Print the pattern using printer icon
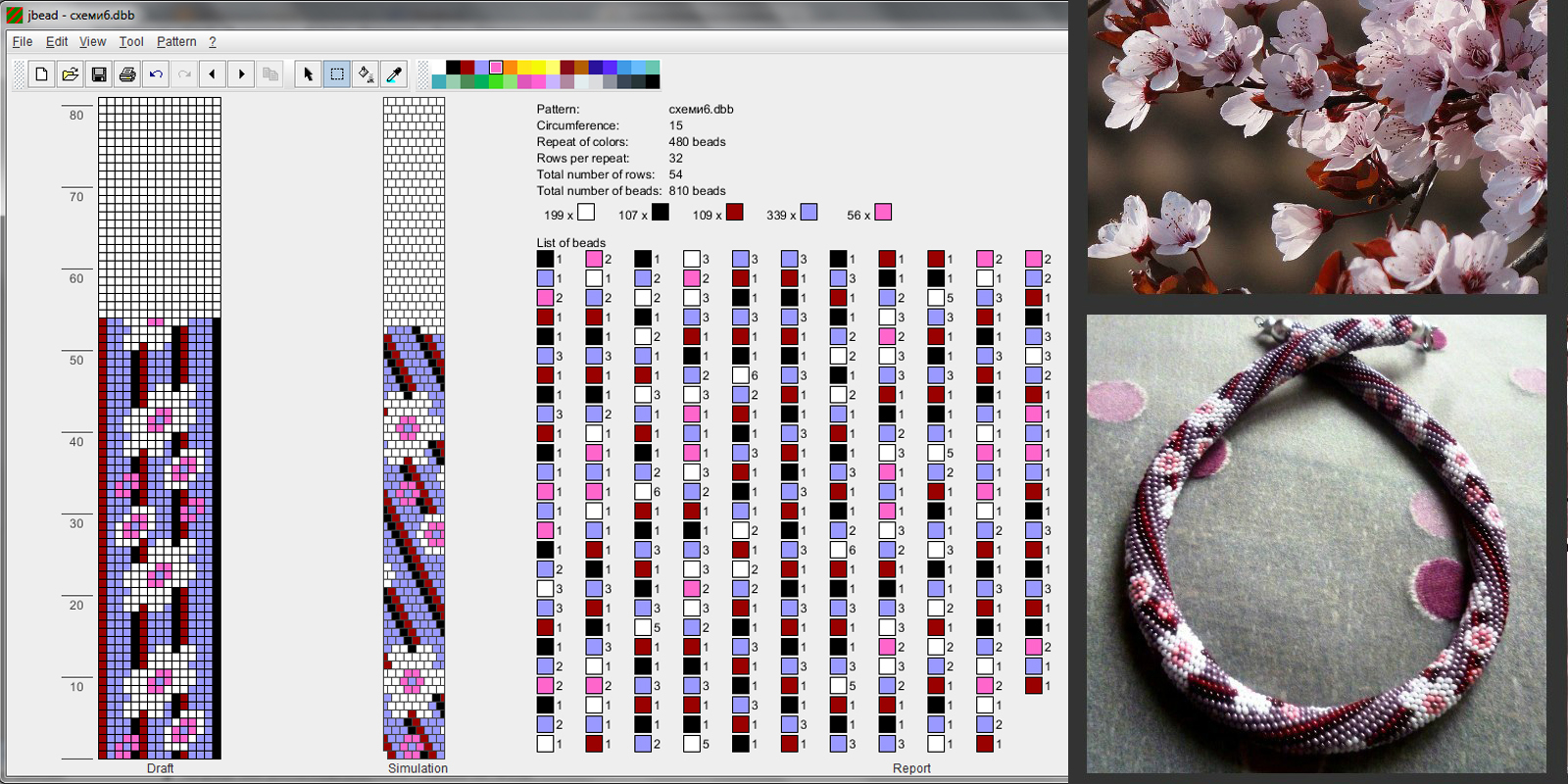Screen dimensions: 1568x784 [x=127, y=73]
